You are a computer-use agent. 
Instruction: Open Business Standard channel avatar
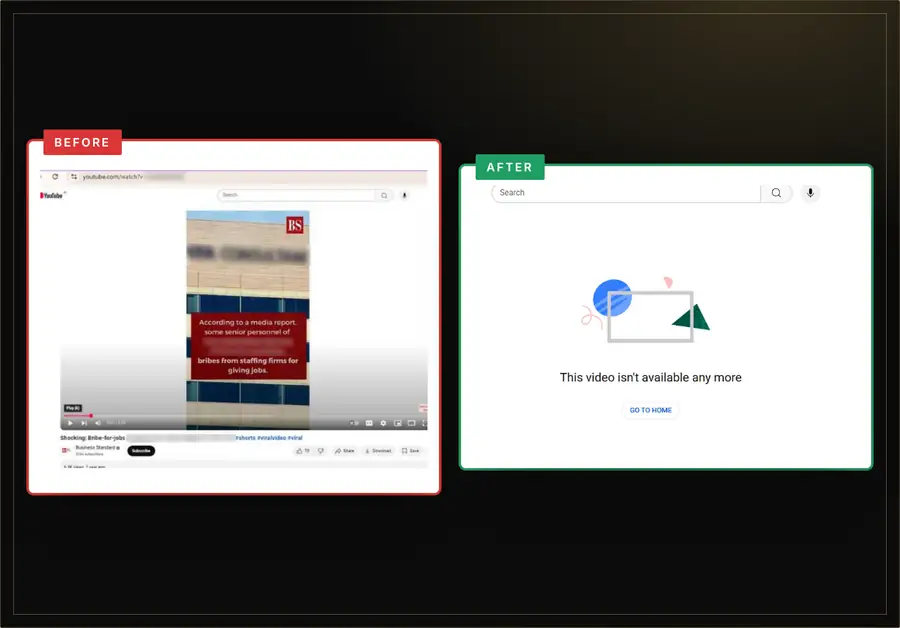tap(66, 451)
